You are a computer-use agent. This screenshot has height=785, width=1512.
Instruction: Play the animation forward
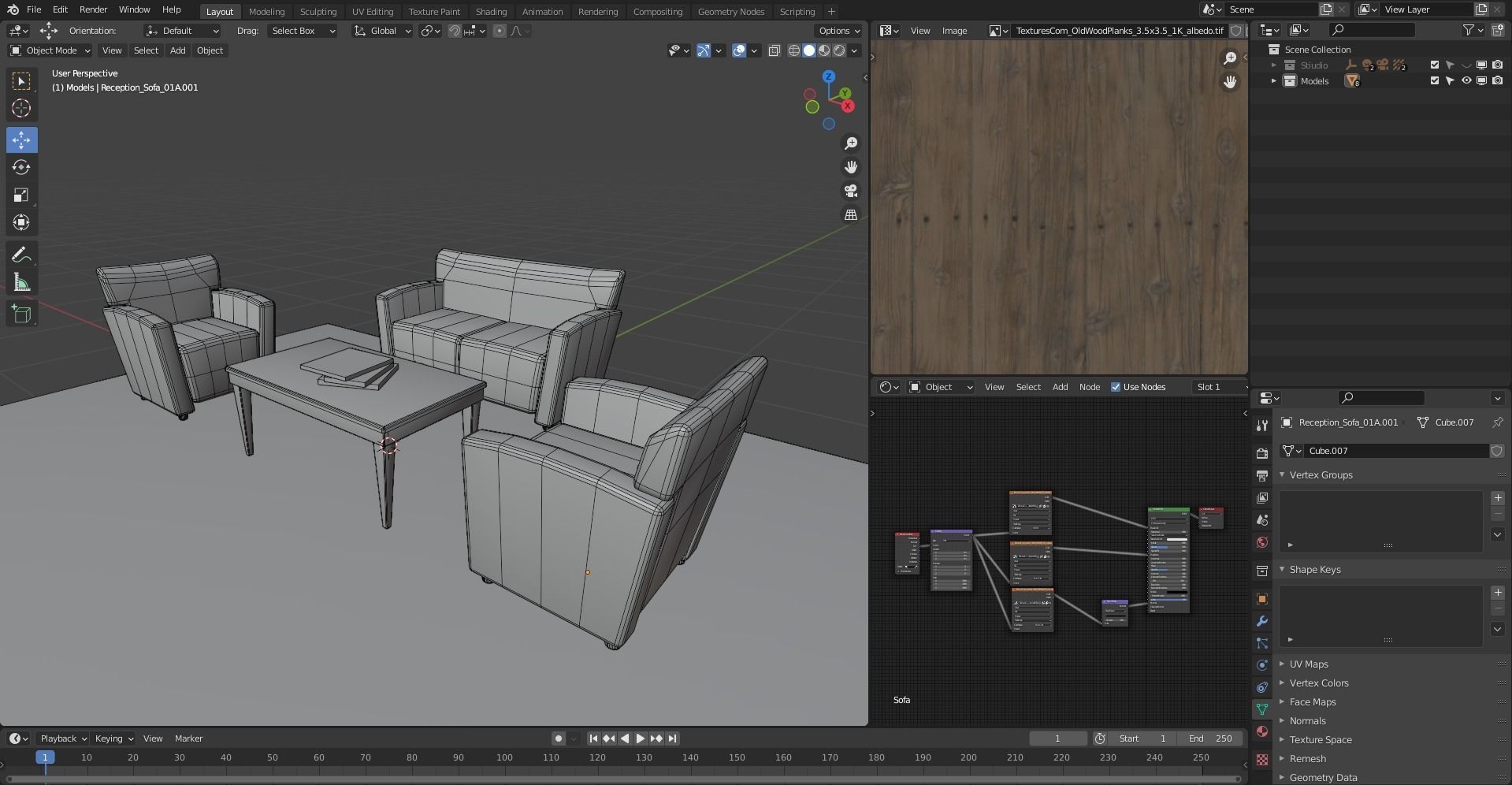[x=641, y=738]
